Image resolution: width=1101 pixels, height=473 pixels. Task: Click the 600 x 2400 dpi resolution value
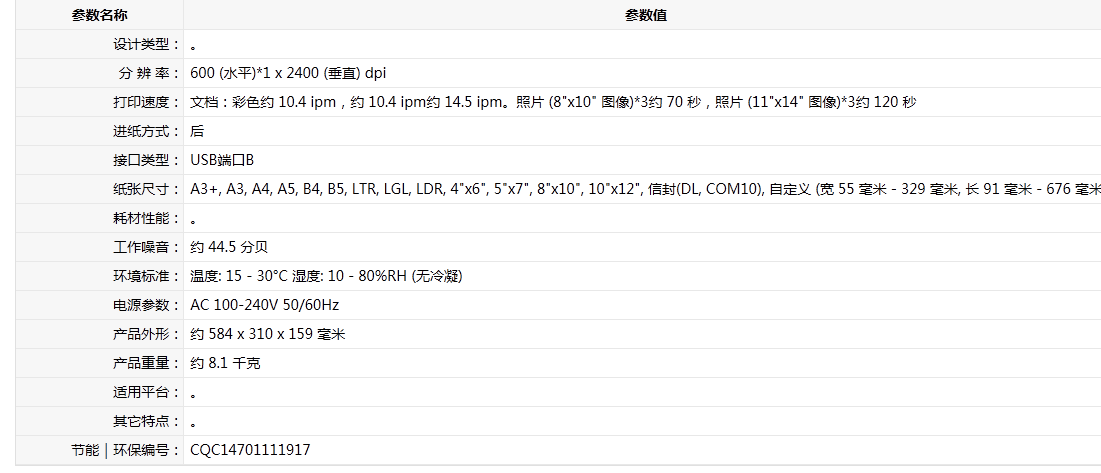click(x=288, y=73)
